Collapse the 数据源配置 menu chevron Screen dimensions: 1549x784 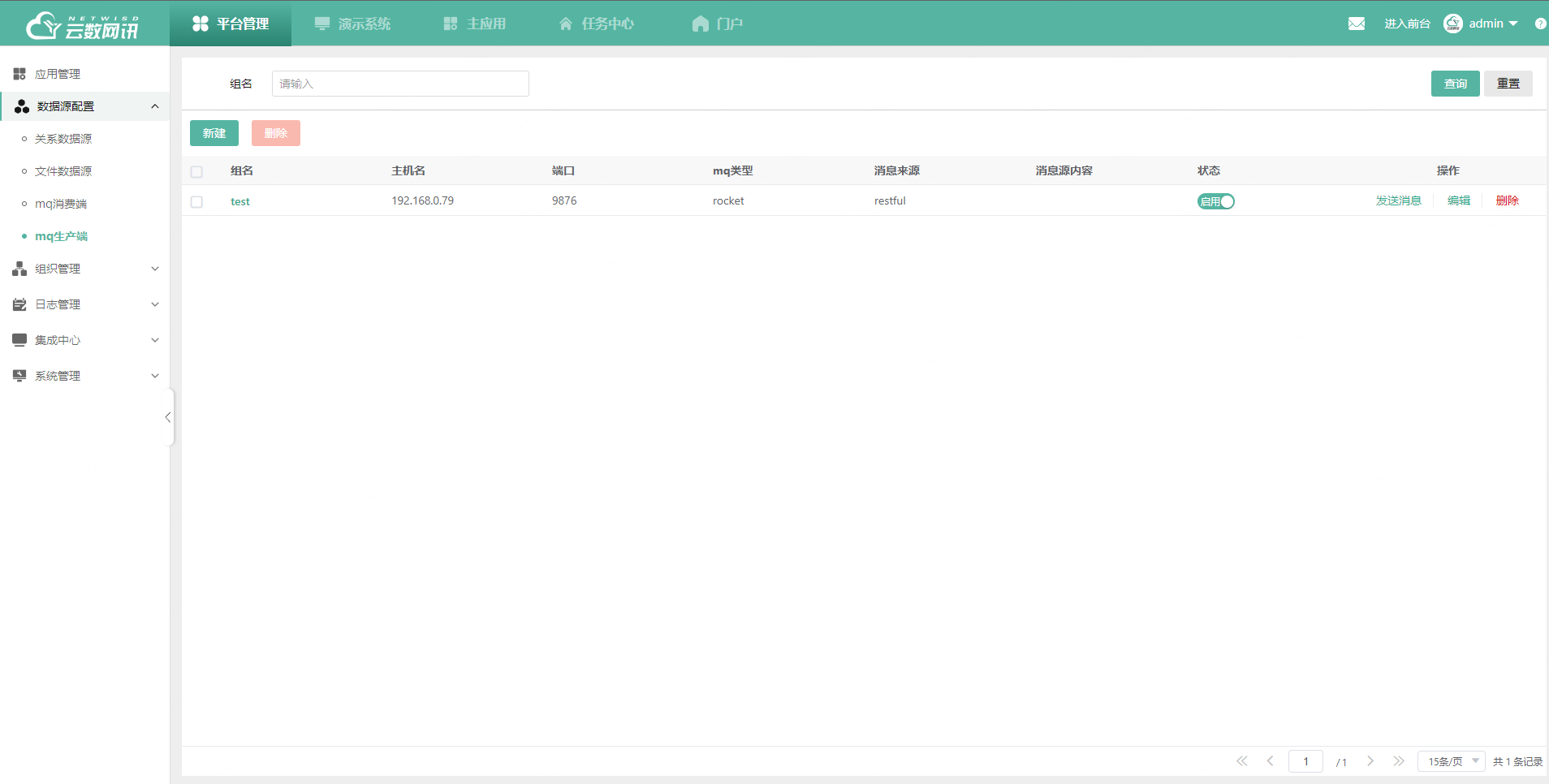coord(154,106)
